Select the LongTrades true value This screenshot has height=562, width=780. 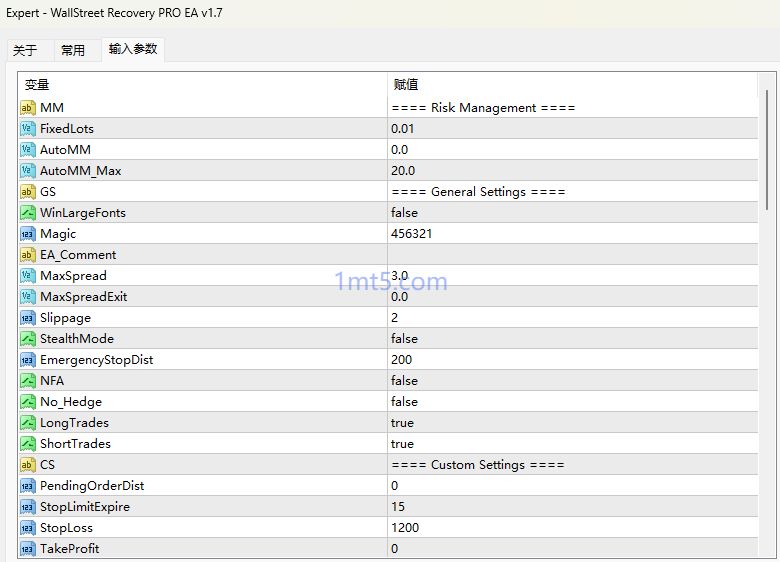pyautogui.click(x=402, y=423)
